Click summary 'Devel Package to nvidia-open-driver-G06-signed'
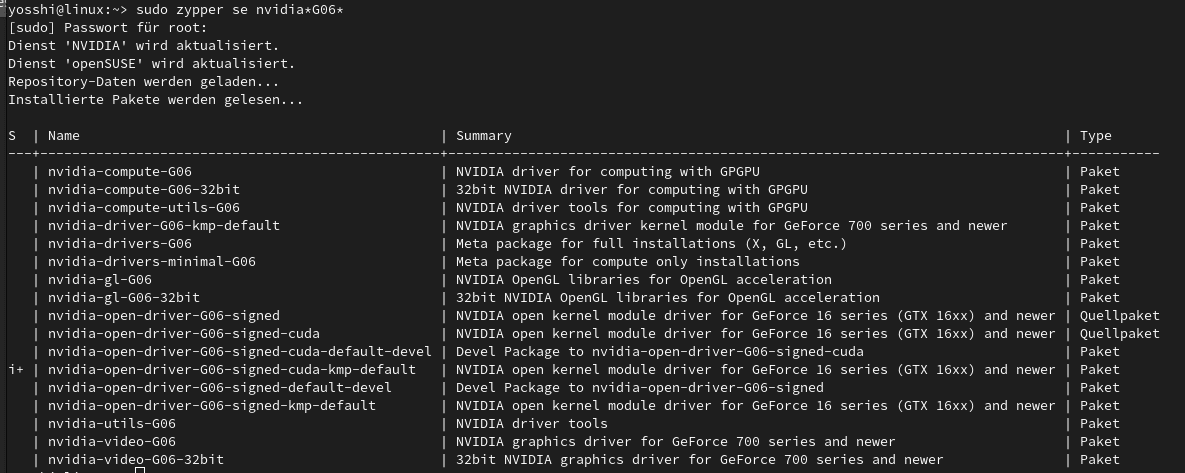 pos(640,388)
